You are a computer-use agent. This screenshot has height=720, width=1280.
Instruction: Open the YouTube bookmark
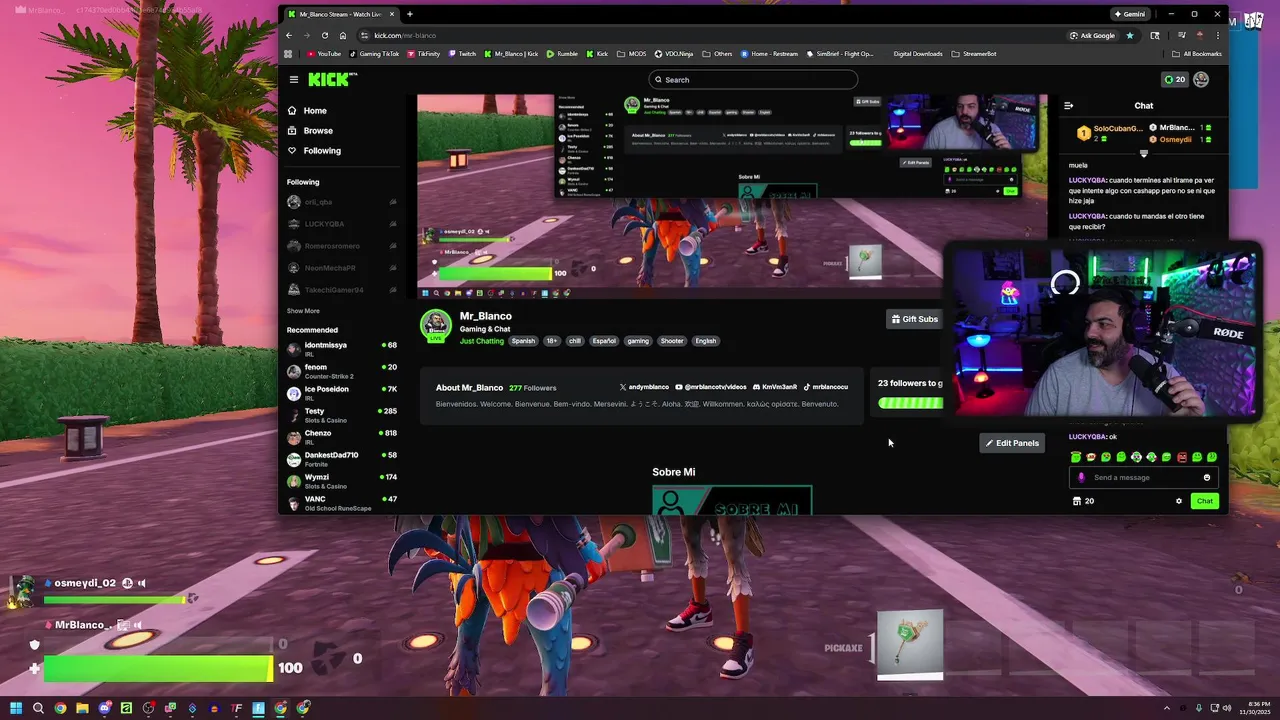point(324,54)
